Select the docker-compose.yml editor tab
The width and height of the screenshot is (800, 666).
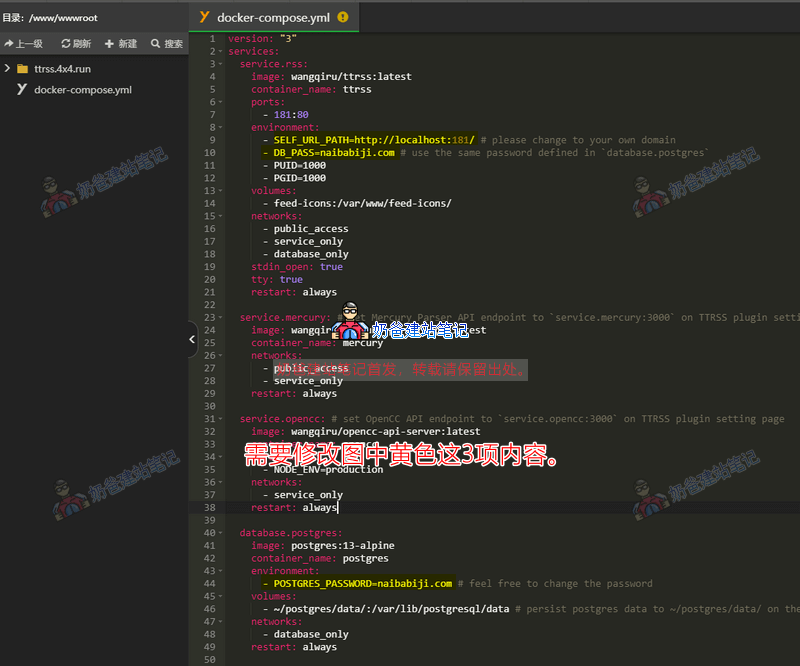point(273,17)
